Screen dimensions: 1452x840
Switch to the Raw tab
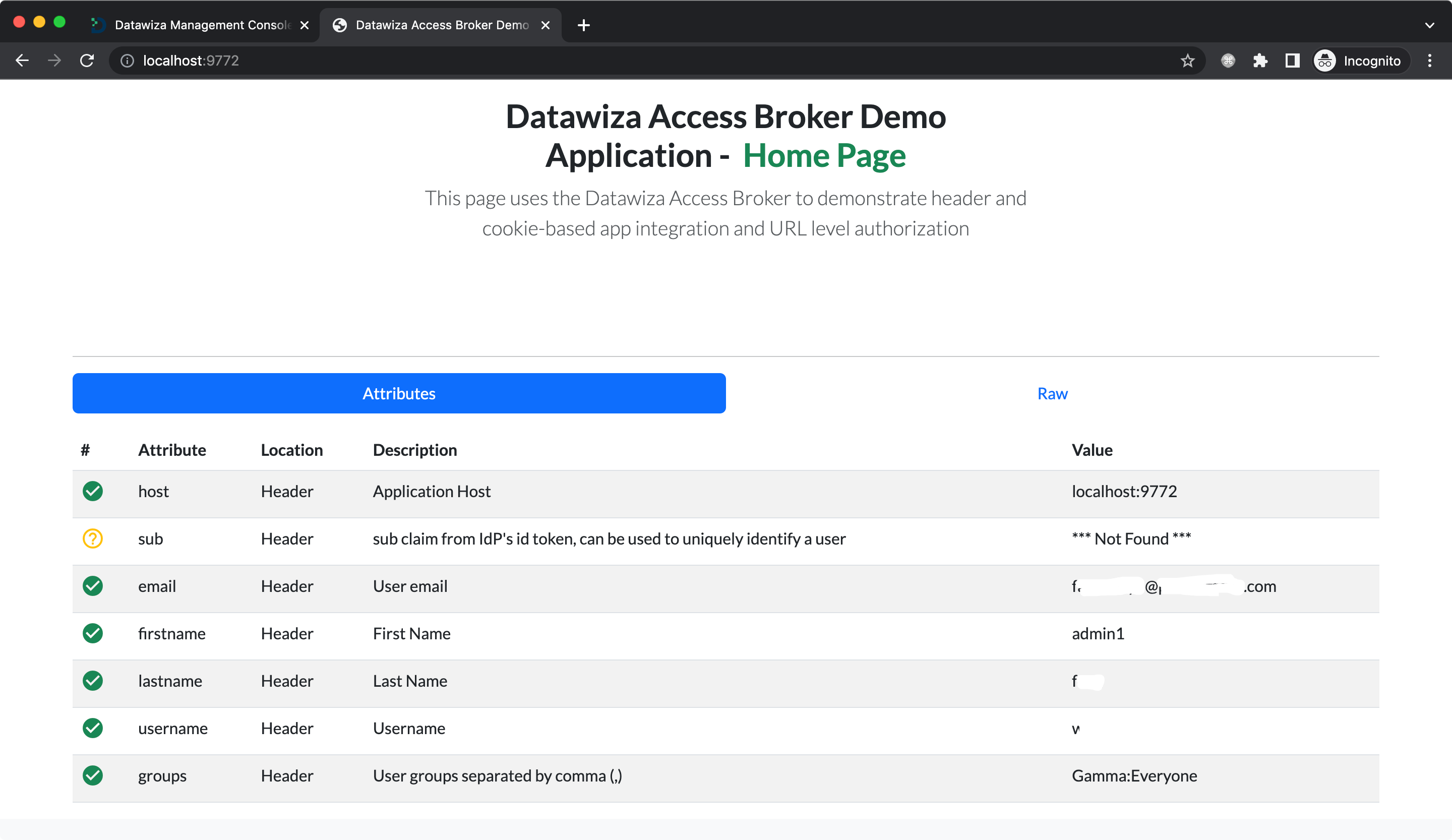click(1052, 393)
